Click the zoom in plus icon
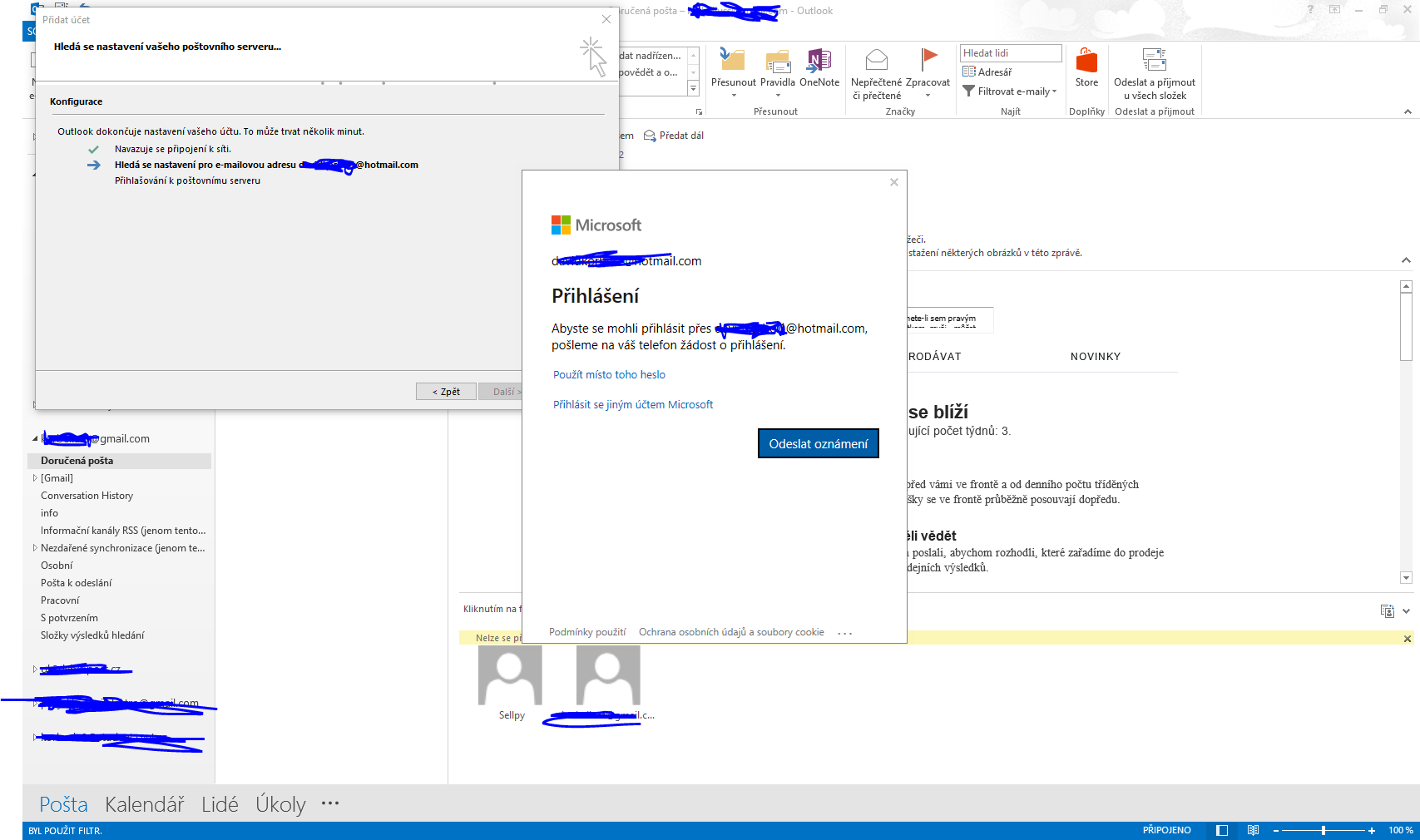Viewport: 1420px width, 840px height. point(1372,830)
